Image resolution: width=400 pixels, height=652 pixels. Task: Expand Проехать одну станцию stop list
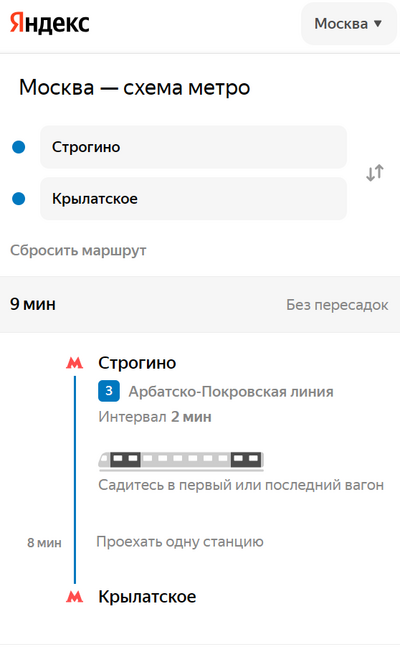tap(180, 541)
